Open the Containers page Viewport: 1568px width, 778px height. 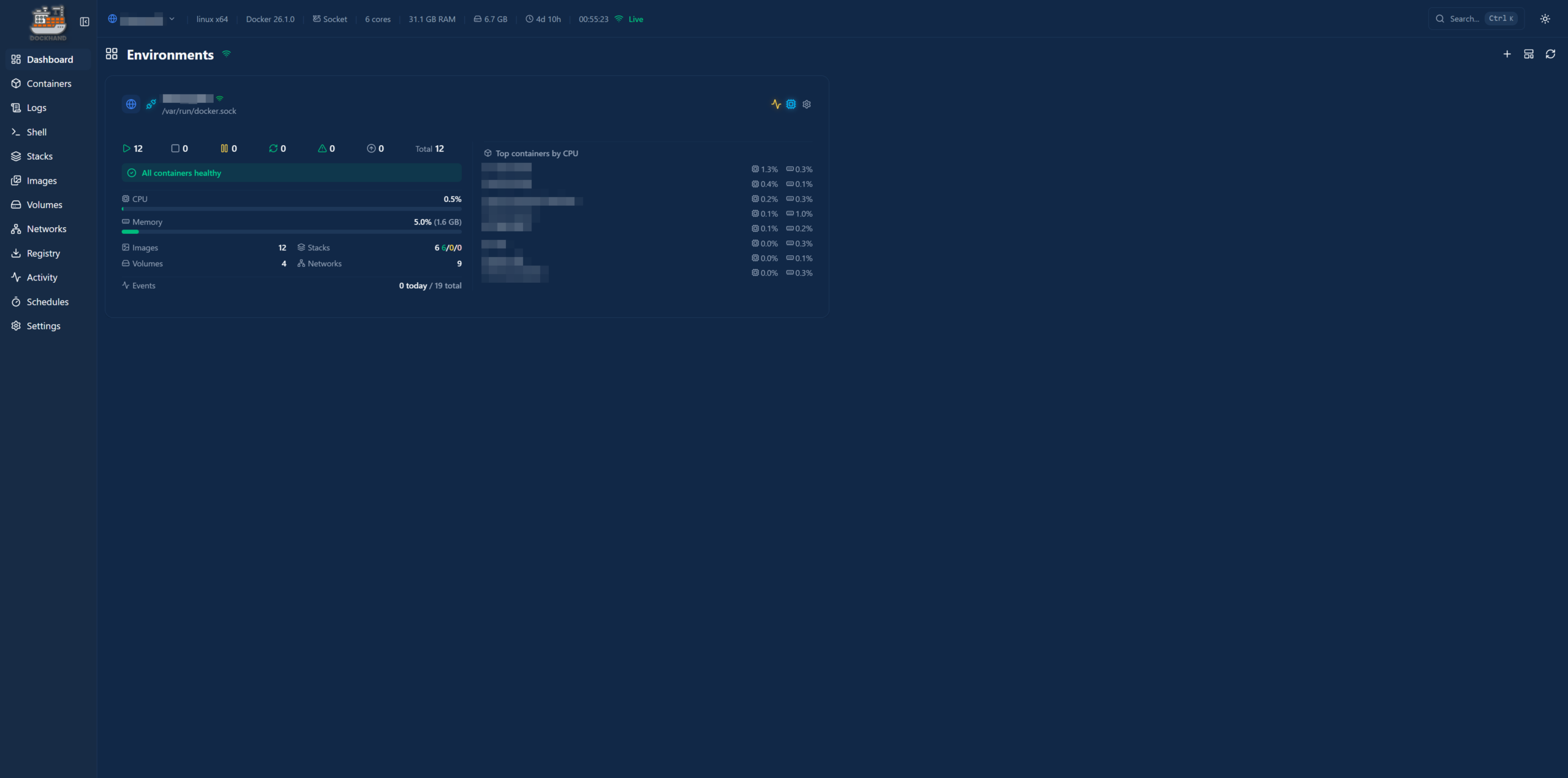[x=48, y=84]
